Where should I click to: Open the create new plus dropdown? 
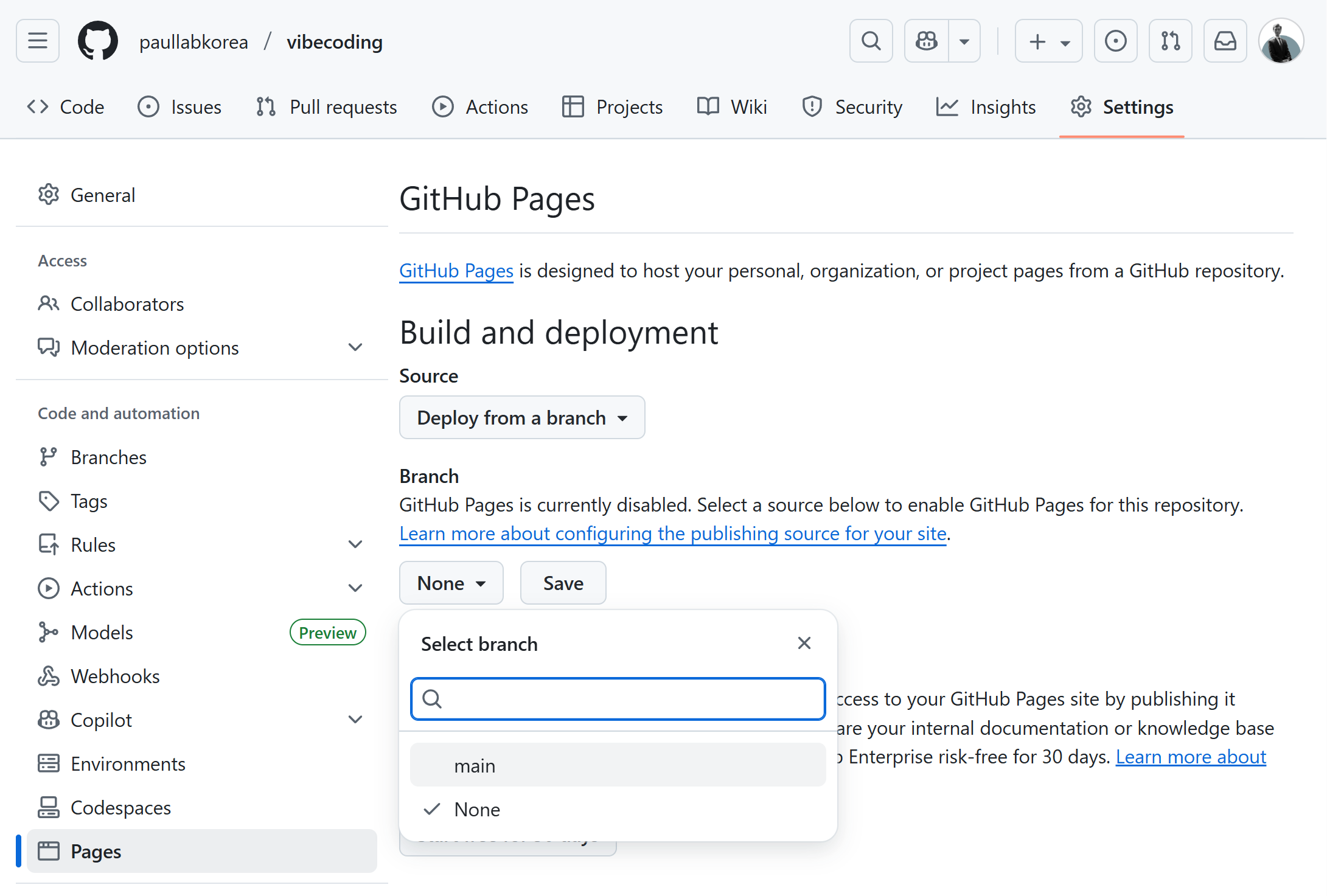[1048, 41]
